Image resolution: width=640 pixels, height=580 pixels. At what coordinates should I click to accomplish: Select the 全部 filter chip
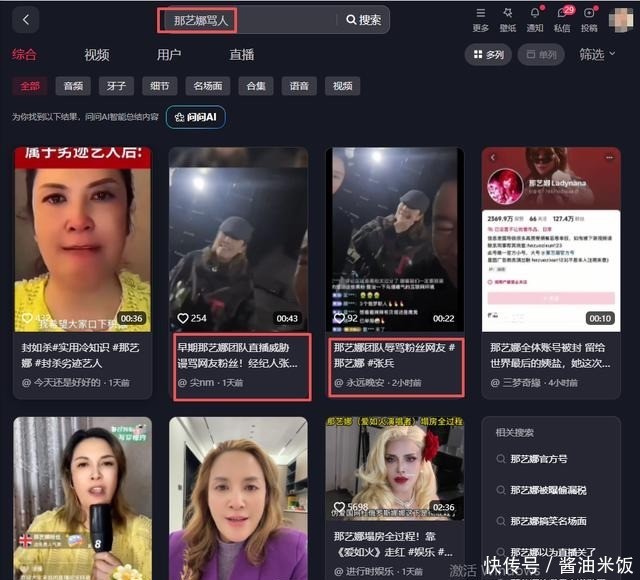coord(30,86)
